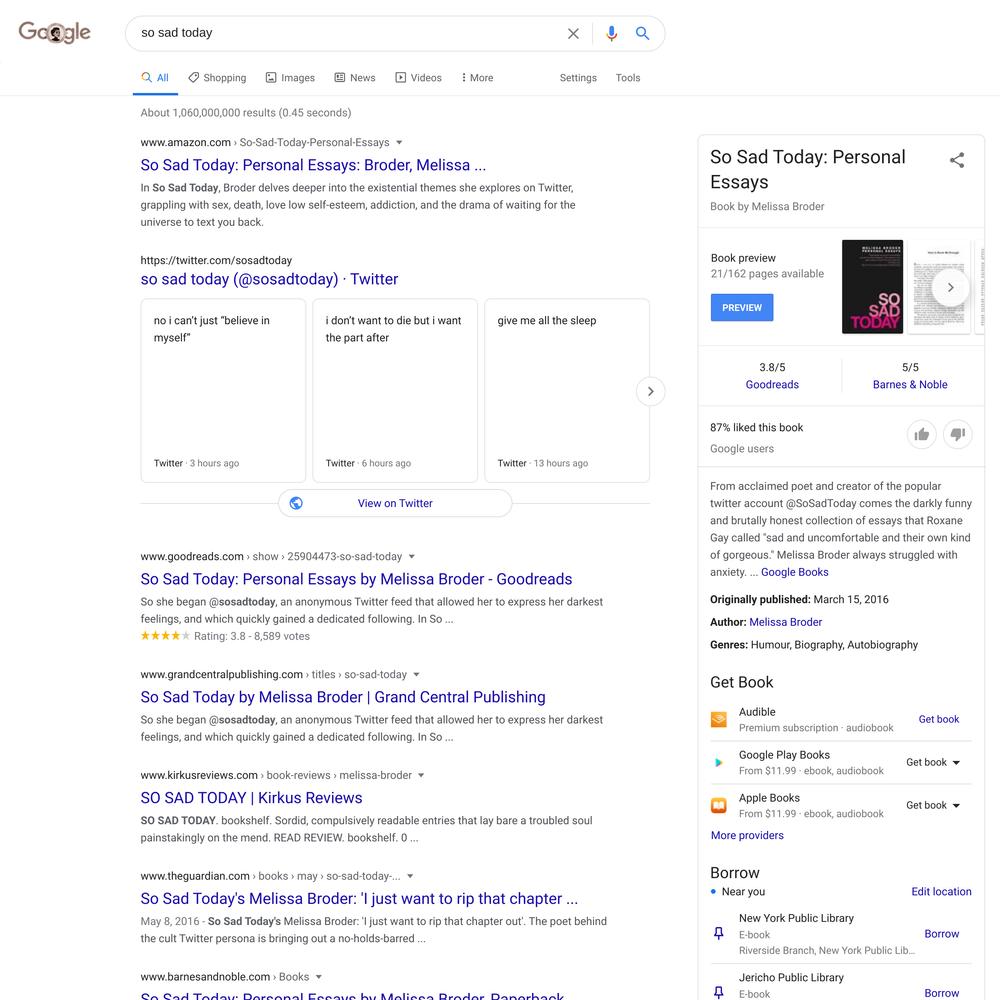
Task: Open the so sad today Twitter result title
Action: (x=269, y=279)
